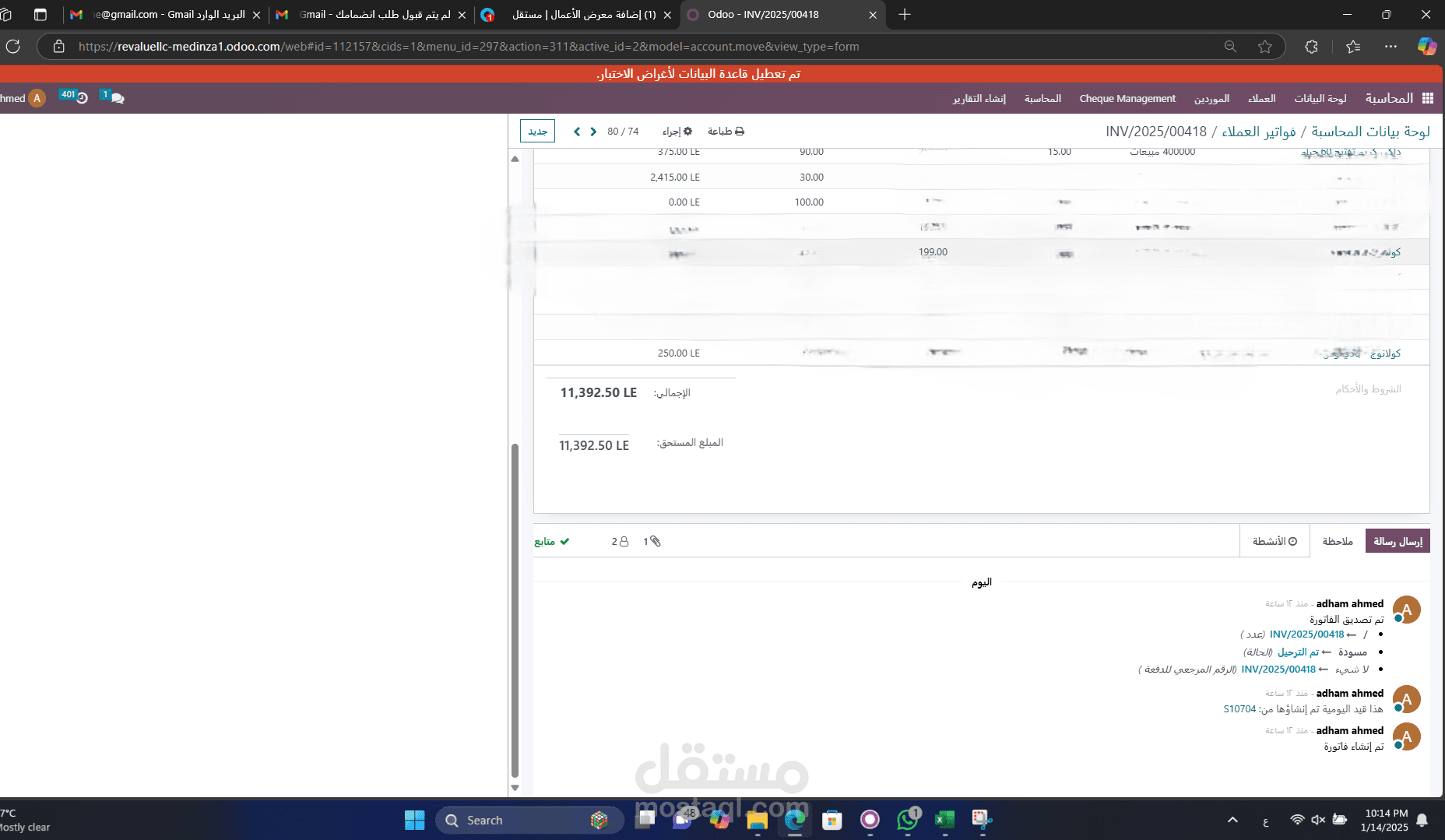Open the tab actions menu icon
This screenshot has height=840, width=1445.
[x=40, y=15]
